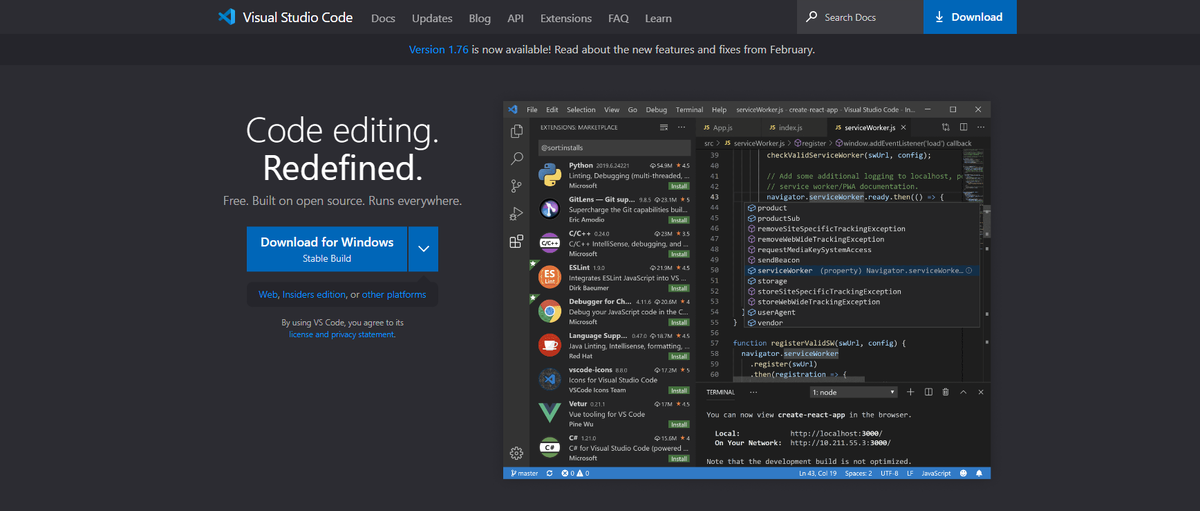The height and width of the screenshot is (511, 1200).
Task: Open the Selection menu in VS Code menu bar
Action: coord(581,109)
